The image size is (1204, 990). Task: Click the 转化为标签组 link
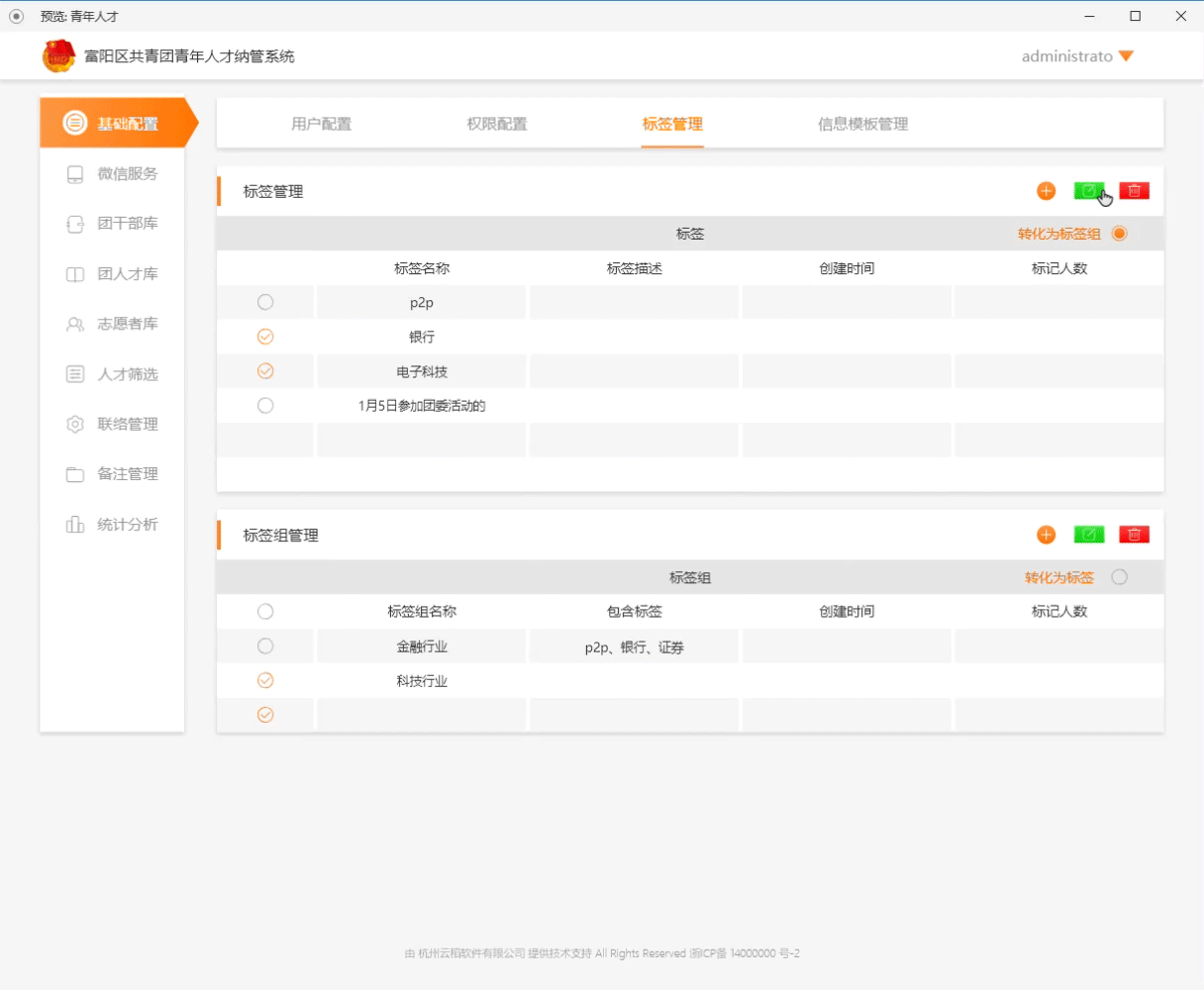1059,234
